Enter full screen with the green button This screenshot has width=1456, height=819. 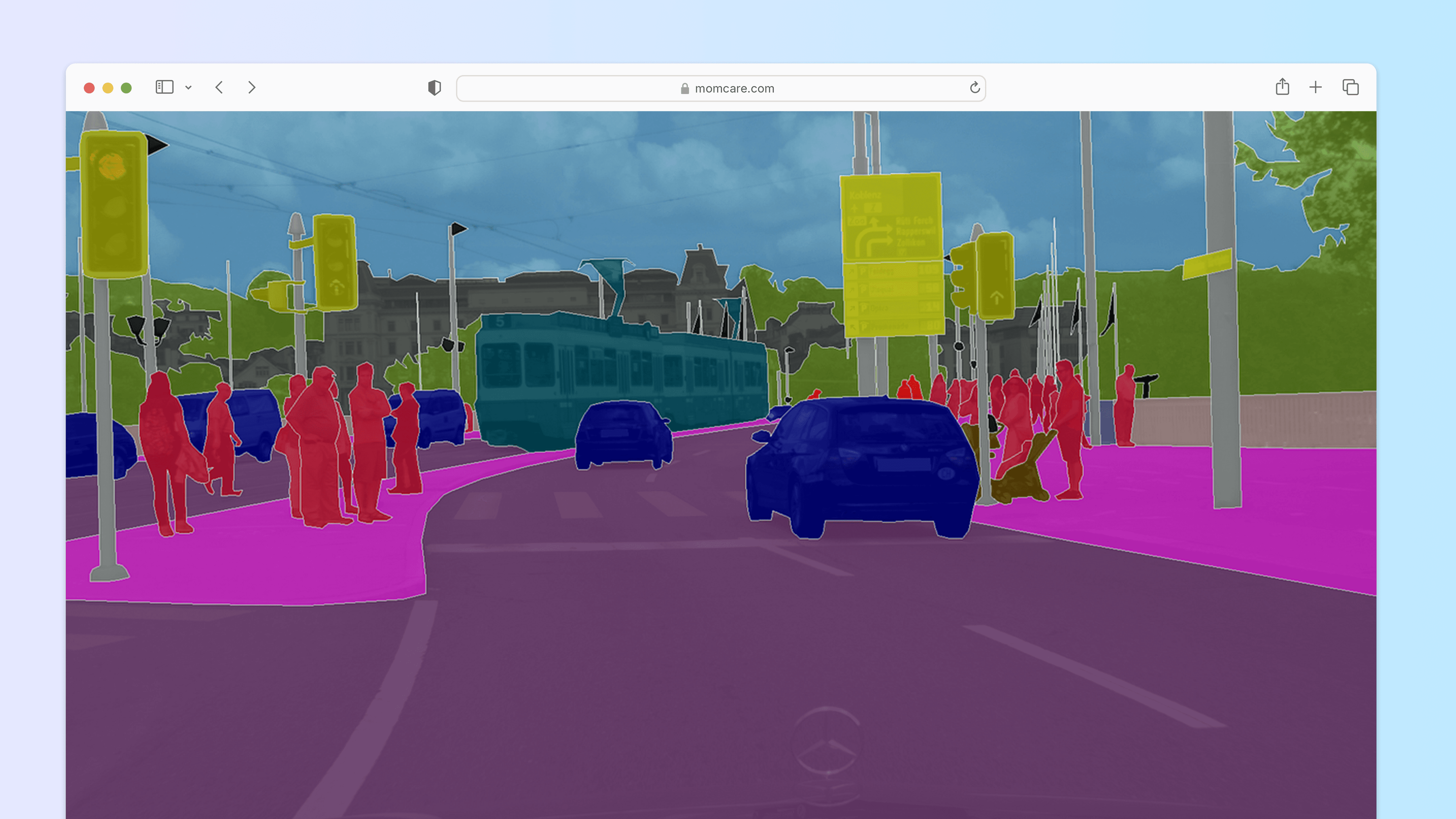[x=127, y=88]
